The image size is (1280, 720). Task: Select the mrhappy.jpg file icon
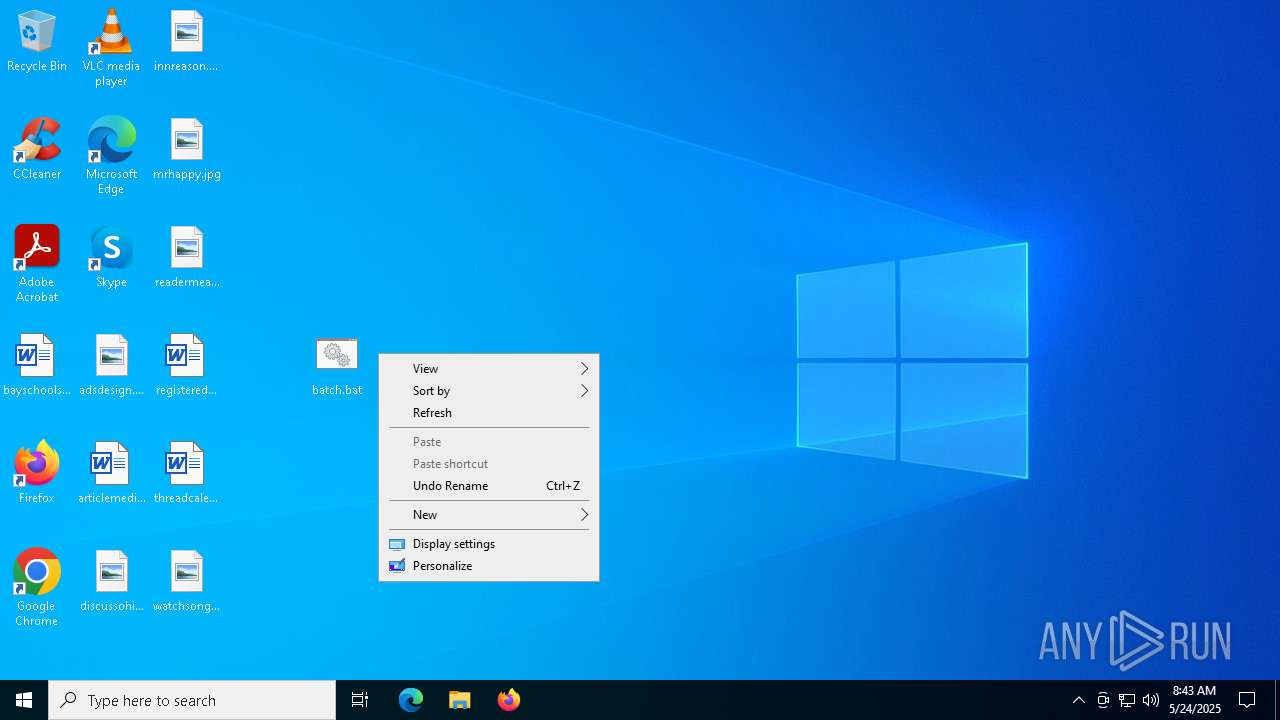(186, 149)
